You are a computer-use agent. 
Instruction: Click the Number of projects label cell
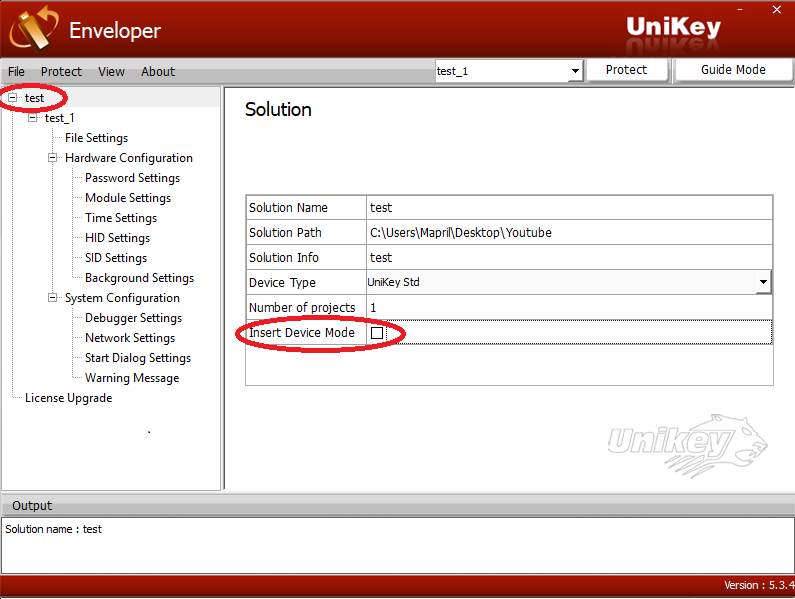pos(306,307)
